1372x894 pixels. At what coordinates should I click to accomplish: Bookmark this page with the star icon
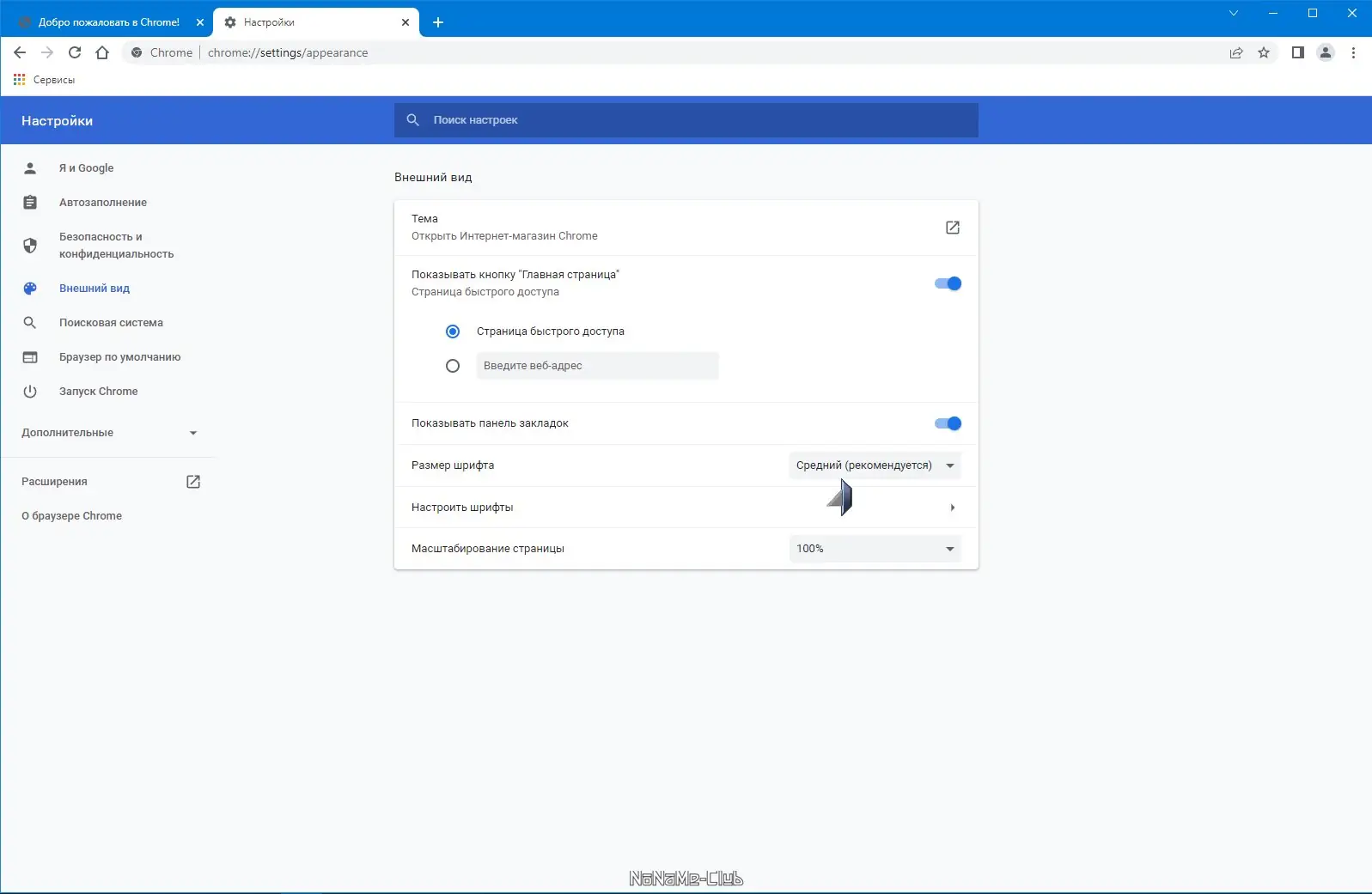[x=1264, y=52]
